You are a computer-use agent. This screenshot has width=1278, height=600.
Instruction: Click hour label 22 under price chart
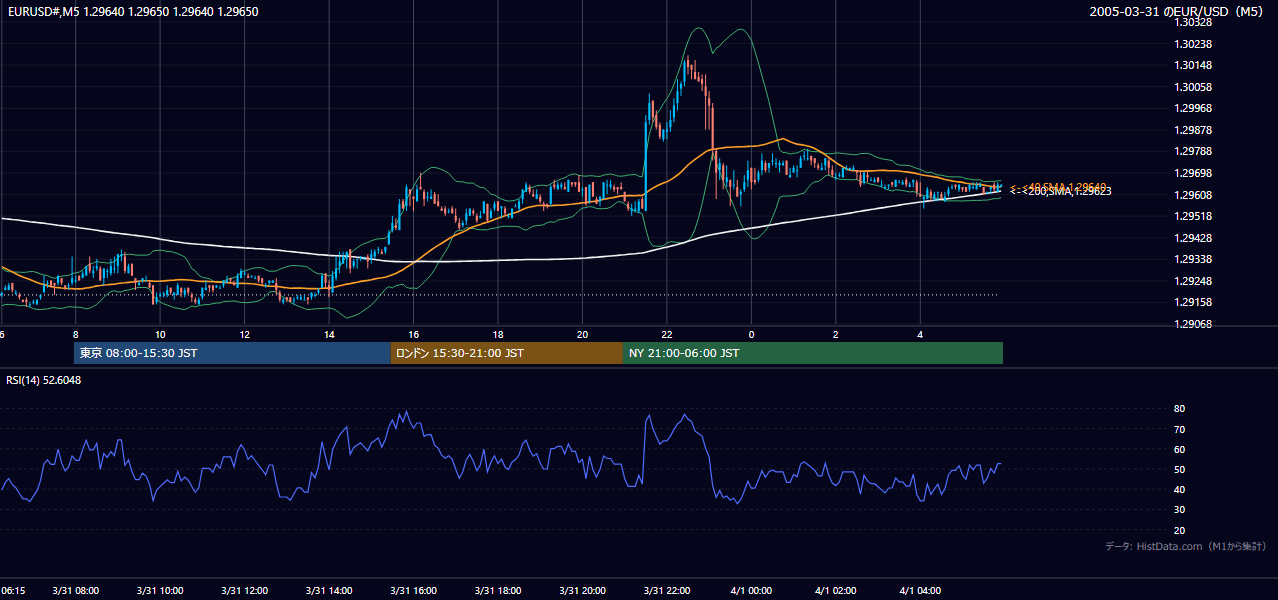[667, 335]
